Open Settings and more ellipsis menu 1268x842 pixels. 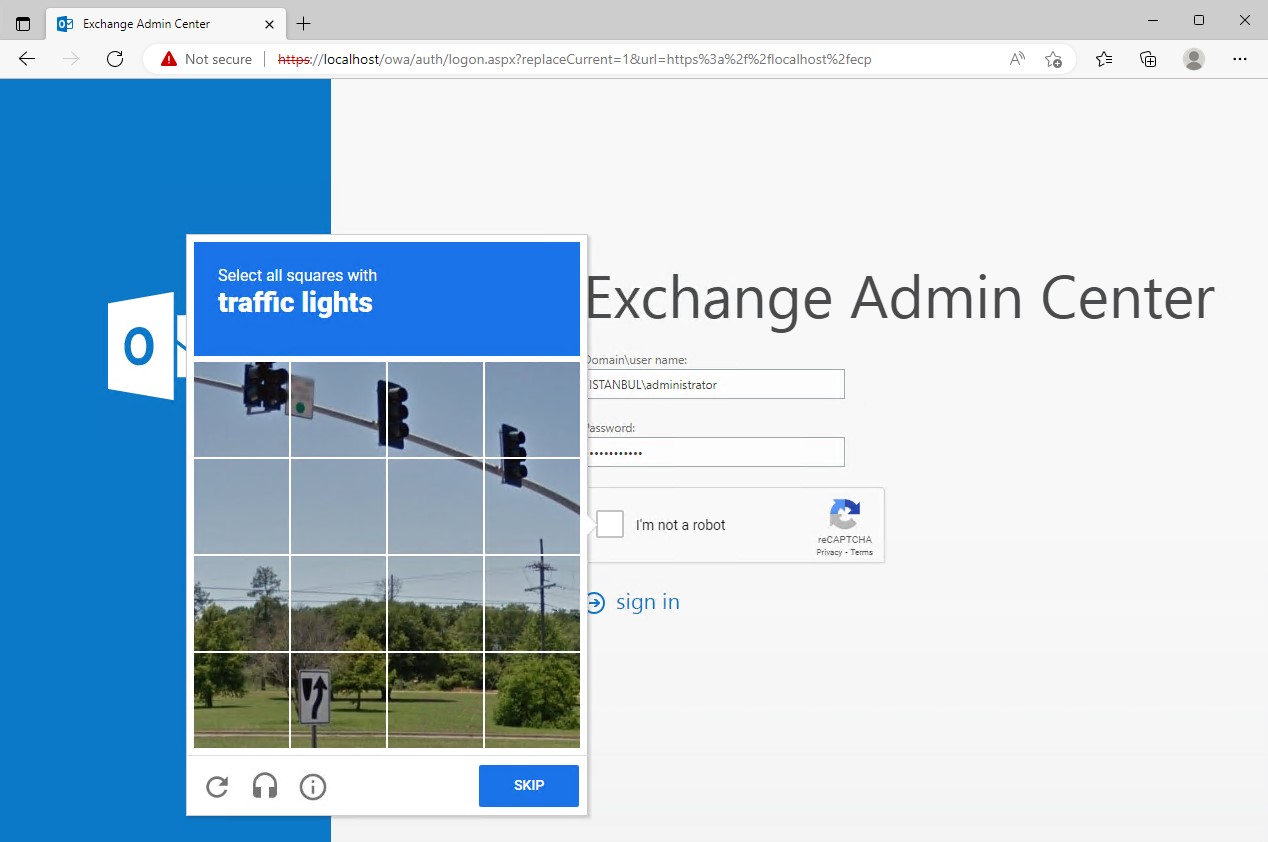pyautogui.click(x=1240, y=59)
